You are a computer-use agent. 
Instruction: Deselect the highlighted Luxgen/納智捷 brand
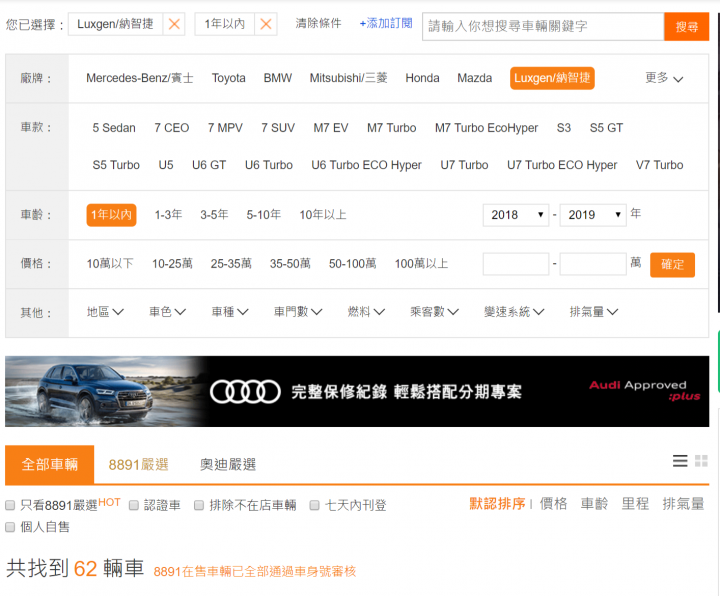552,78
